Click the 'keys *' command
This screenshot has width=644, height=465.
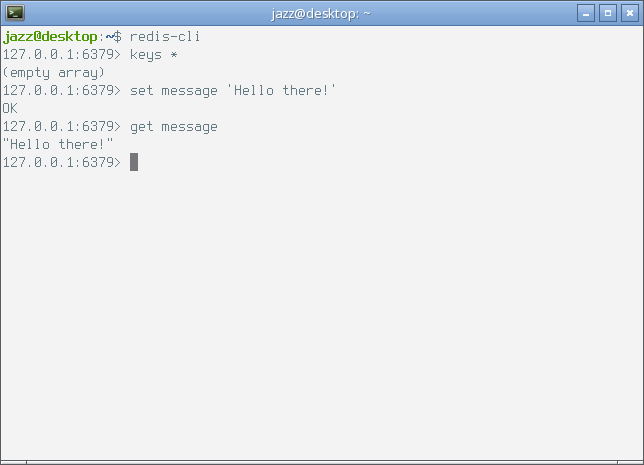tap(154, 55)
